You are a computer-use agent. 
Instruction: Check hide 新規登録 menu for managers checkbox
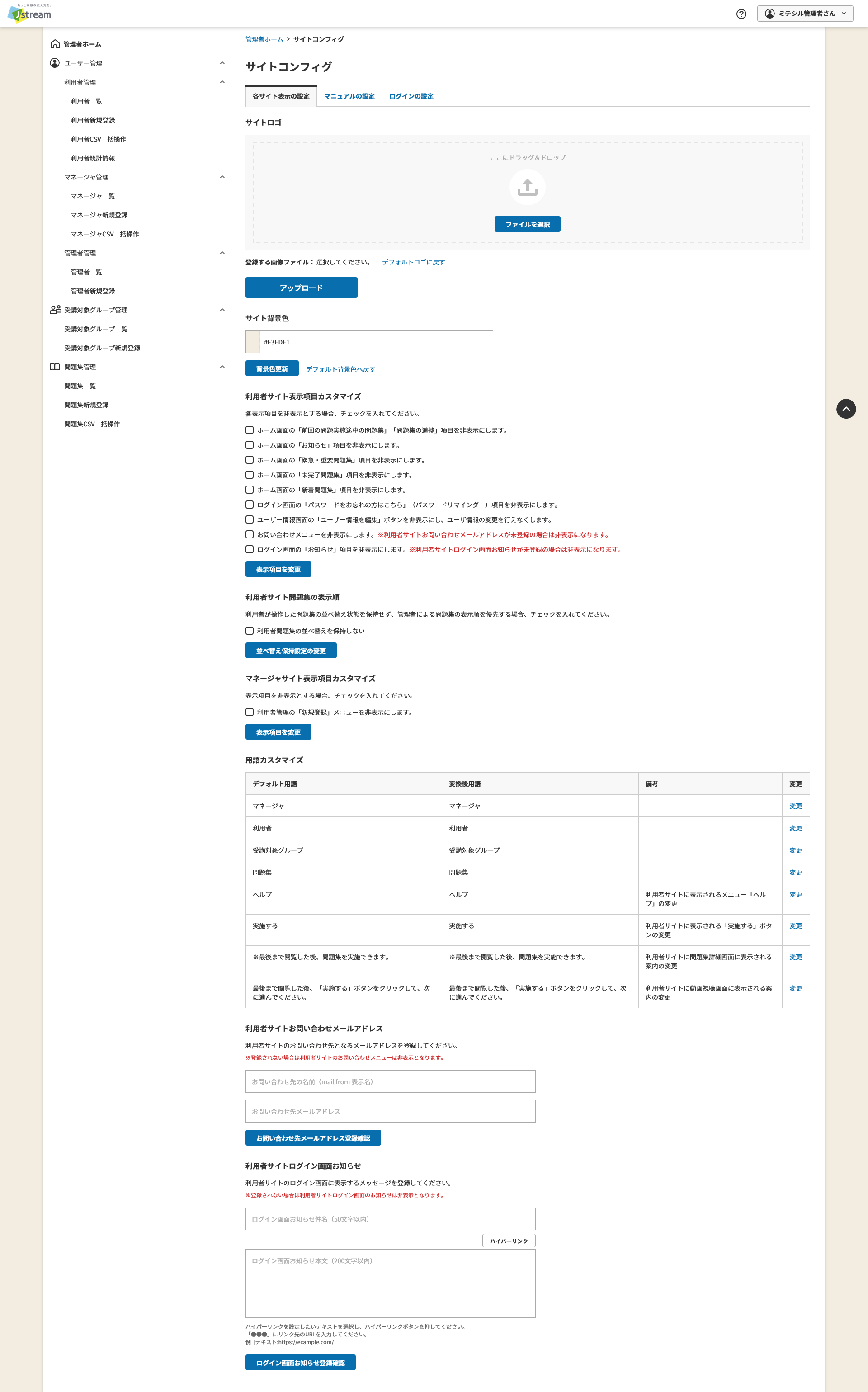coord(249,713)
